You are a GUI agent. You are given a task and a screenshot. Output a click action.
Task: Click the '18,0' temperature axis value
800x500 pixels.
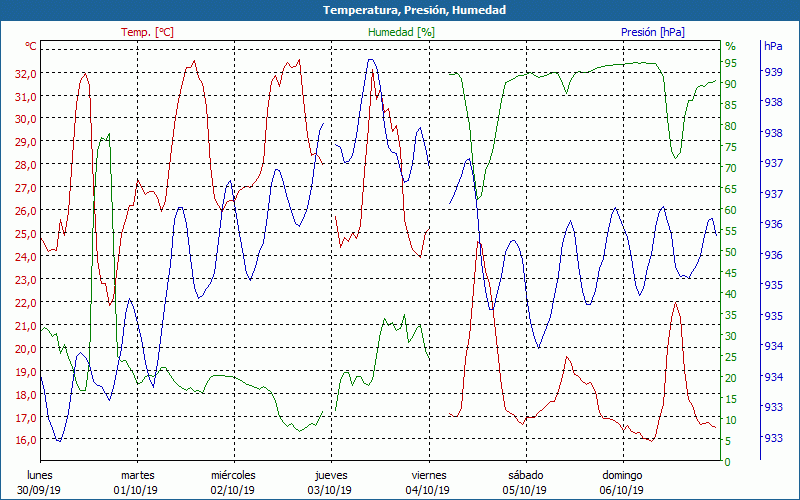click(26, 394)
